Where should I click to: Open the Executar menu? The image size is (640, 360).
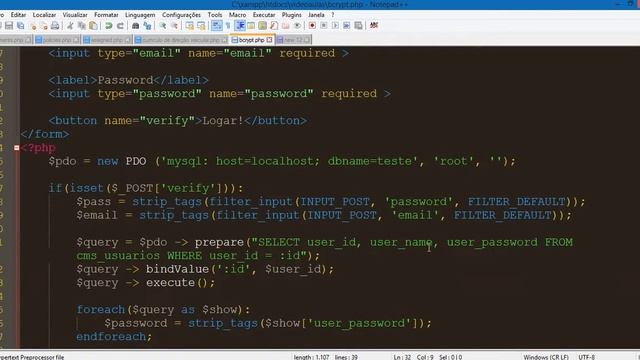[x=264, y=15]
